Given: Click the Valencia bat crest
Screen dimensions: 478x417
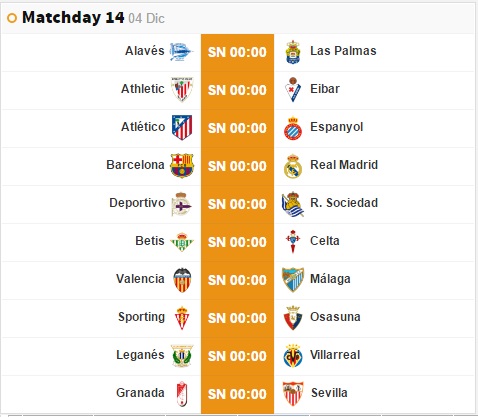Looking at the screenshot, I should tap(182, 280).
